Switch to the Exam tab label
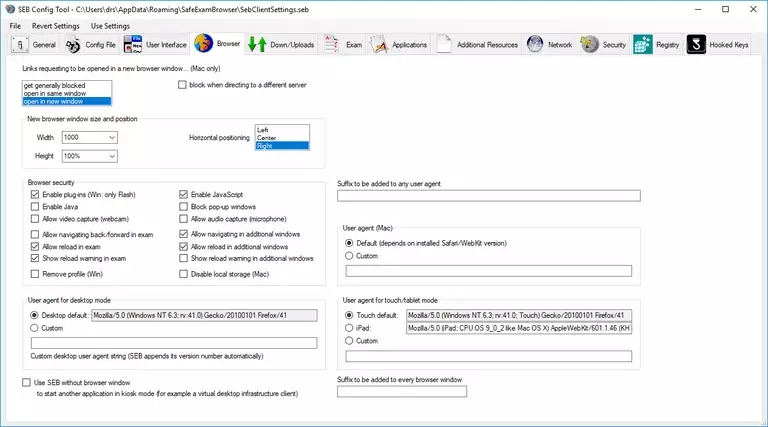This screenshot has width=768, height=427. 354,45
